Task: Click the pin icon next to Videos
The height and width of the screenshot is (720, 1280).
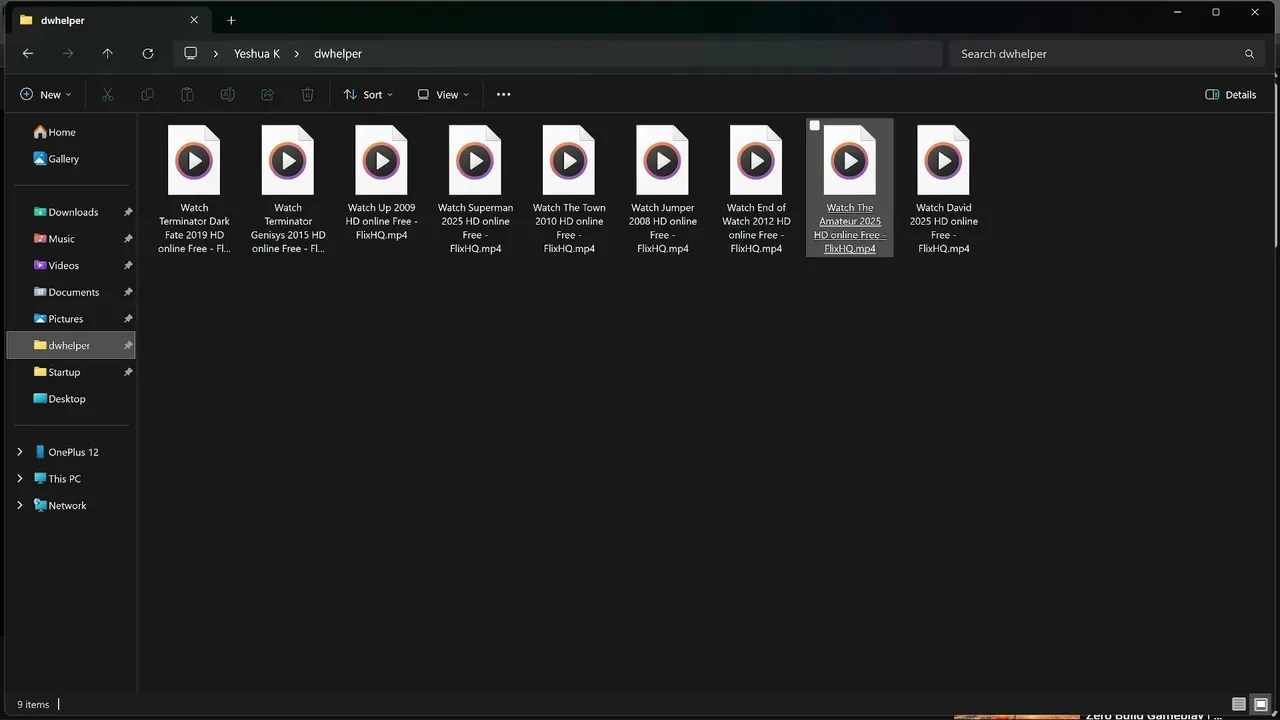Action: click(128, 265)
